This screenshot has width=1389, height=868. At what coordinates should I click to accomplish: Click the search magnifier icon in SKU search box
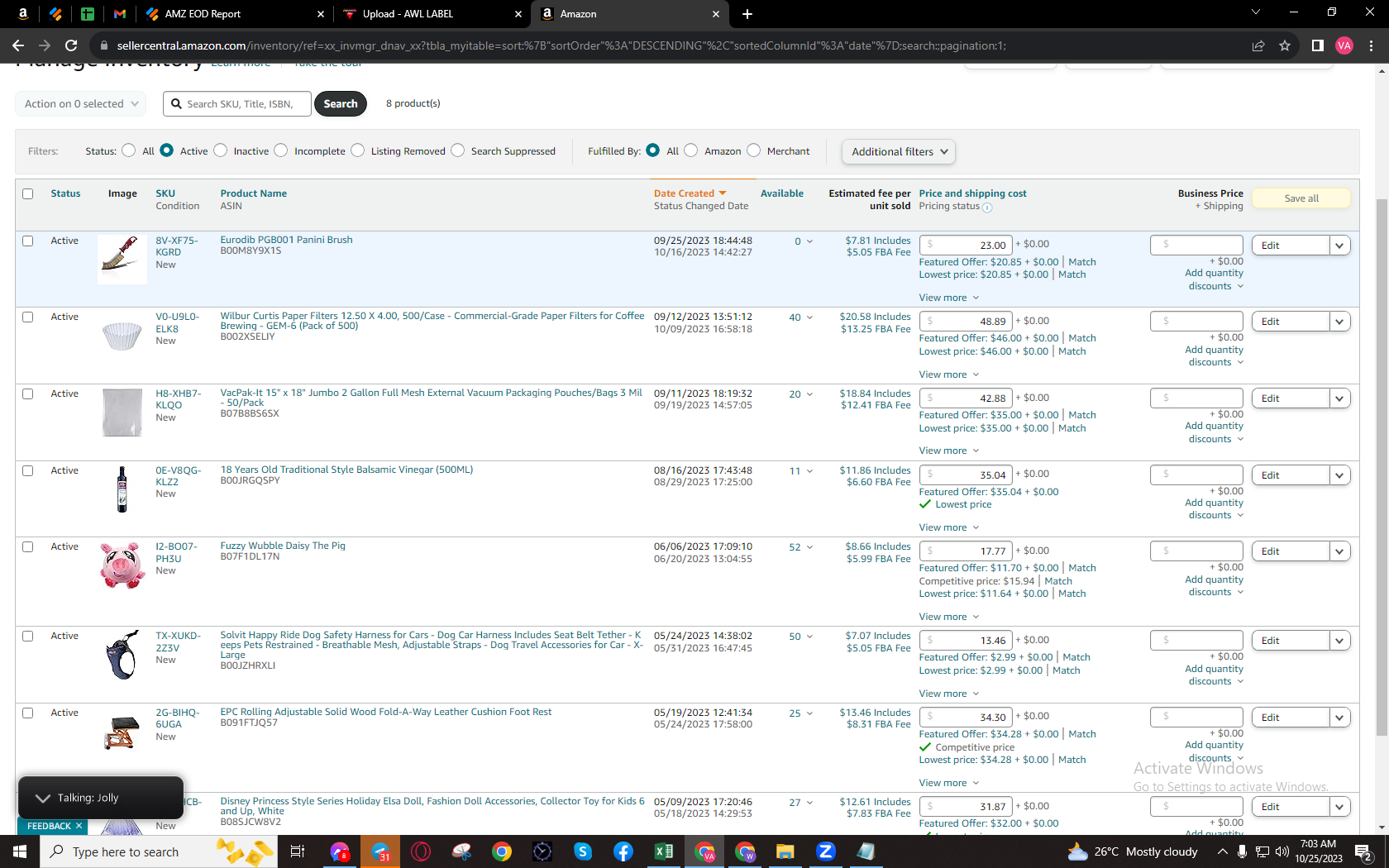(x=176, y=104)
